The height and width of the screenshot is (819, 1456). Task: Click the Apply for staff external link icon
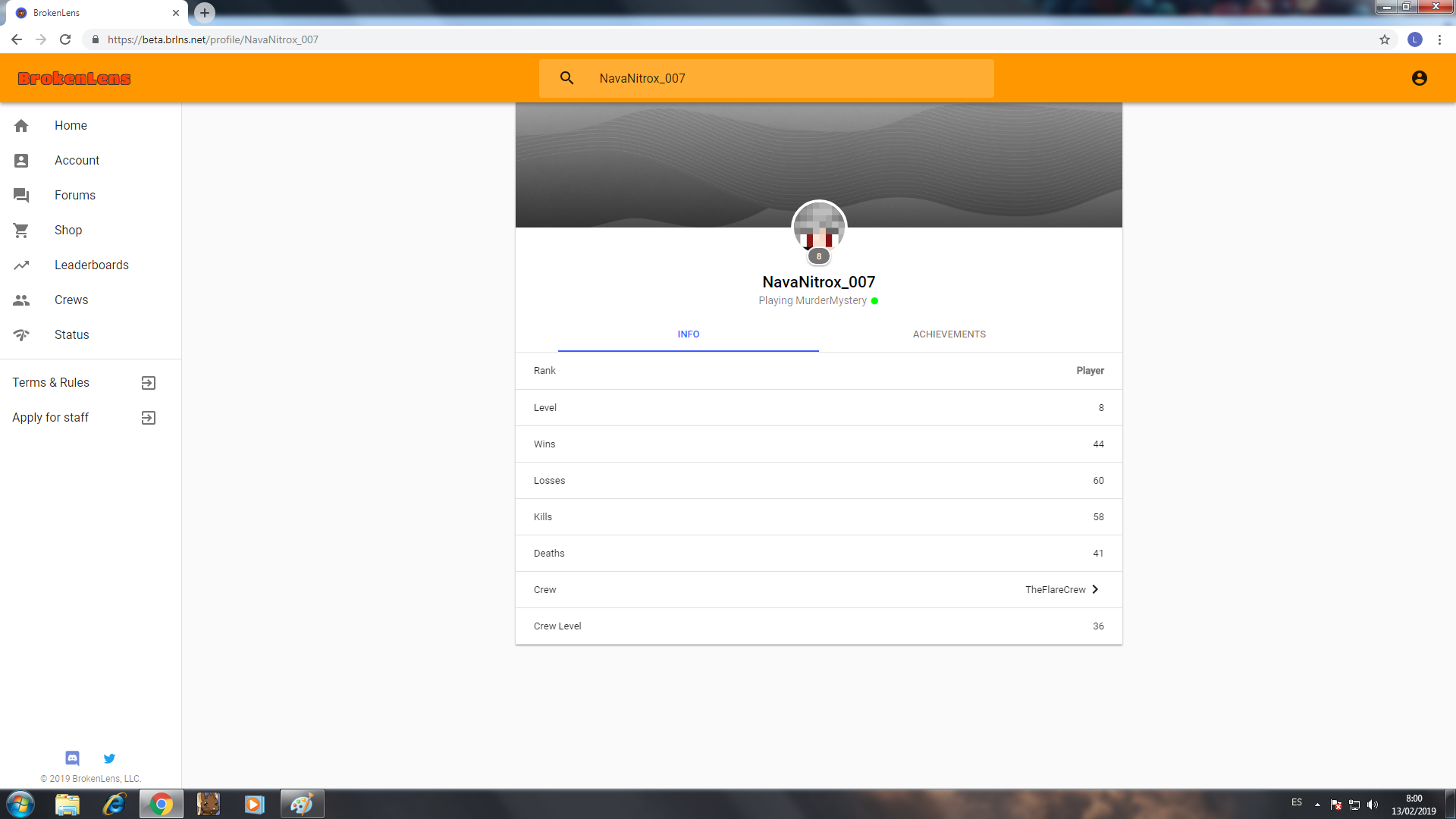pyautogui.click(x=149, y=418)
